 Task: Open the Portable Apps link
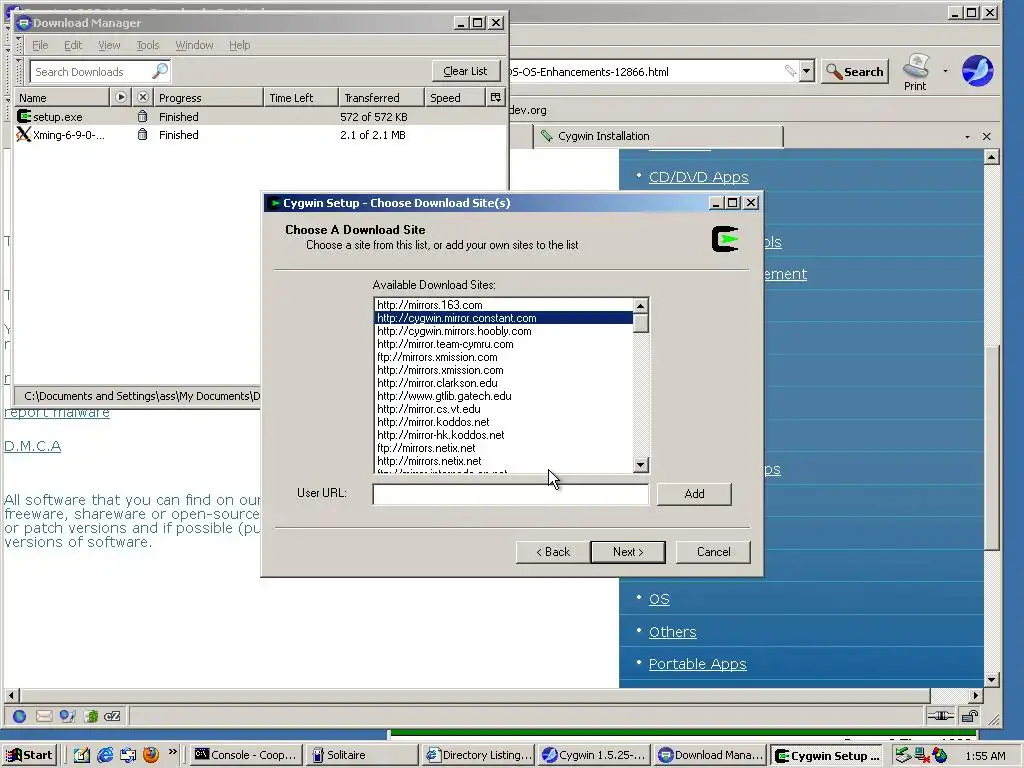coord(697,664)
